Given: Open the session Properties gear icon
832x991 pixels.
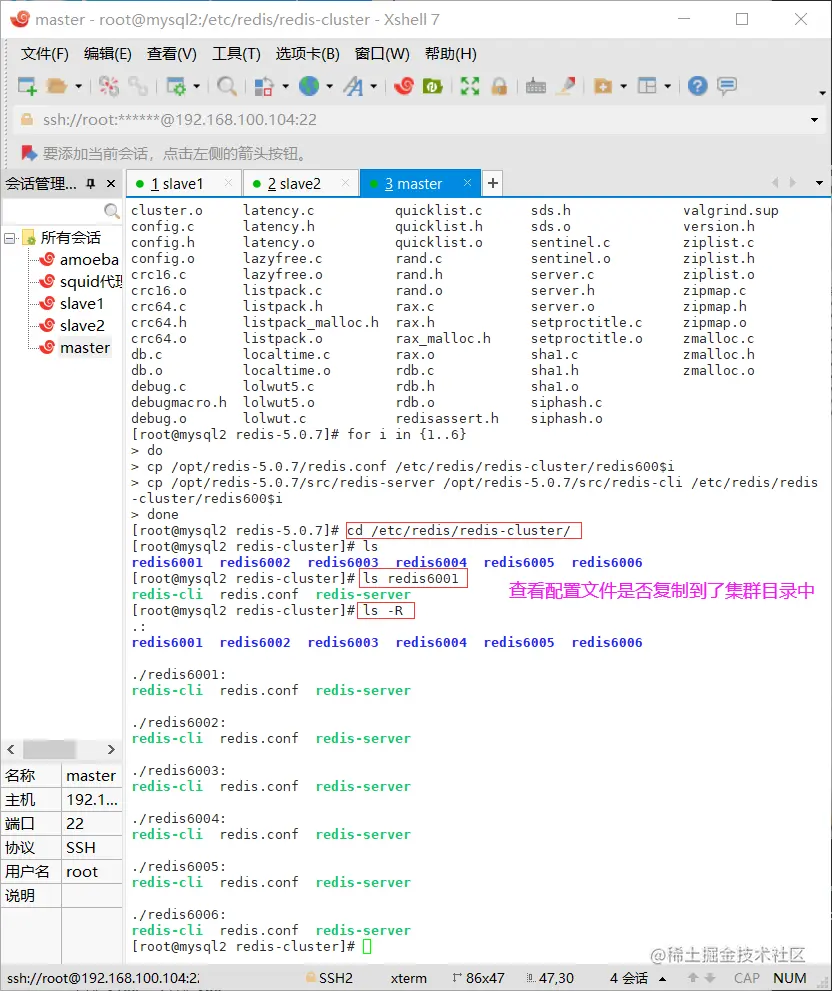Looking at the screenshot, I should click(x=176, y=86).
